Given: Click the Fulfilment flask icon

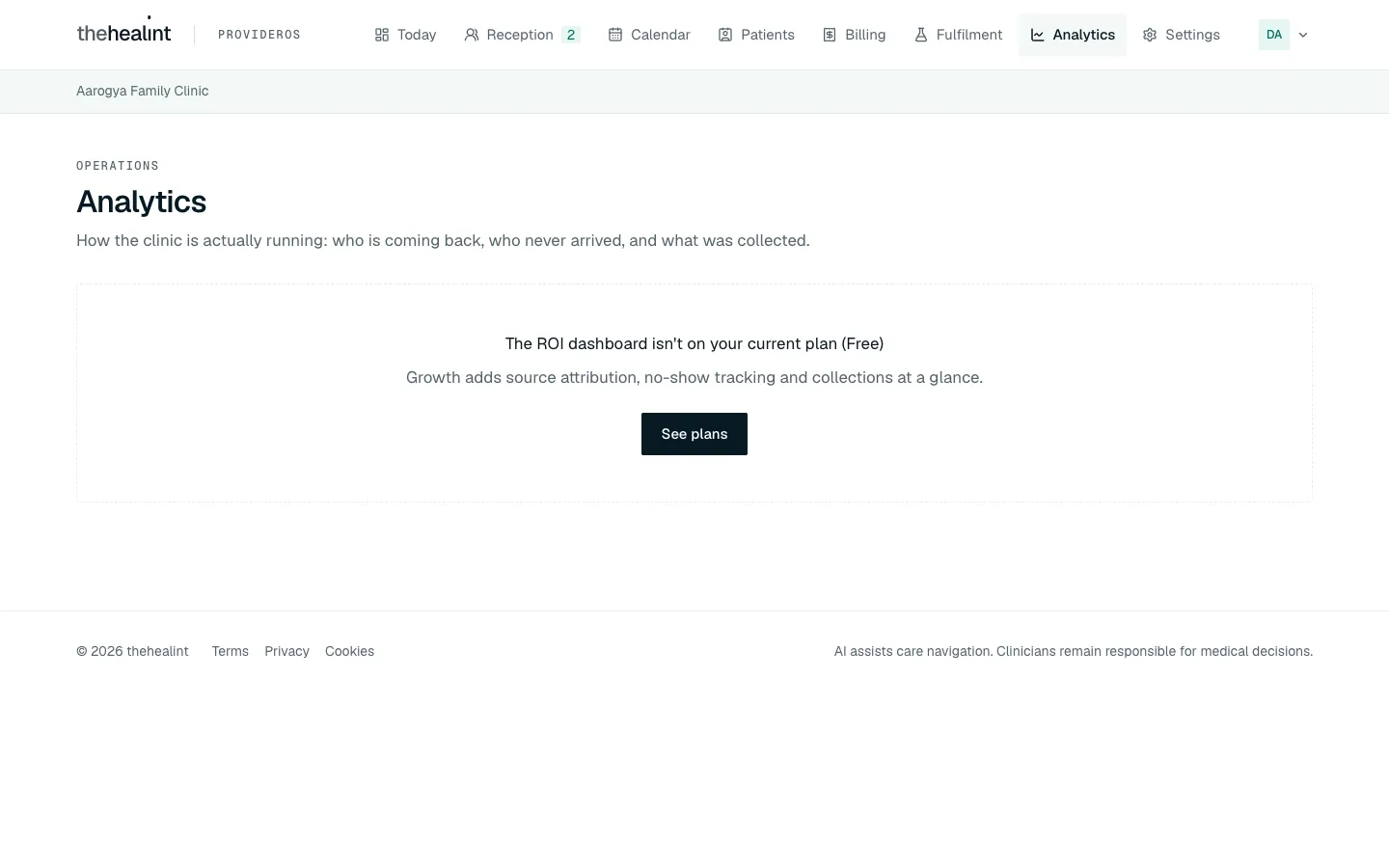Looking at the screenshot, I should [x=921, y=35].
